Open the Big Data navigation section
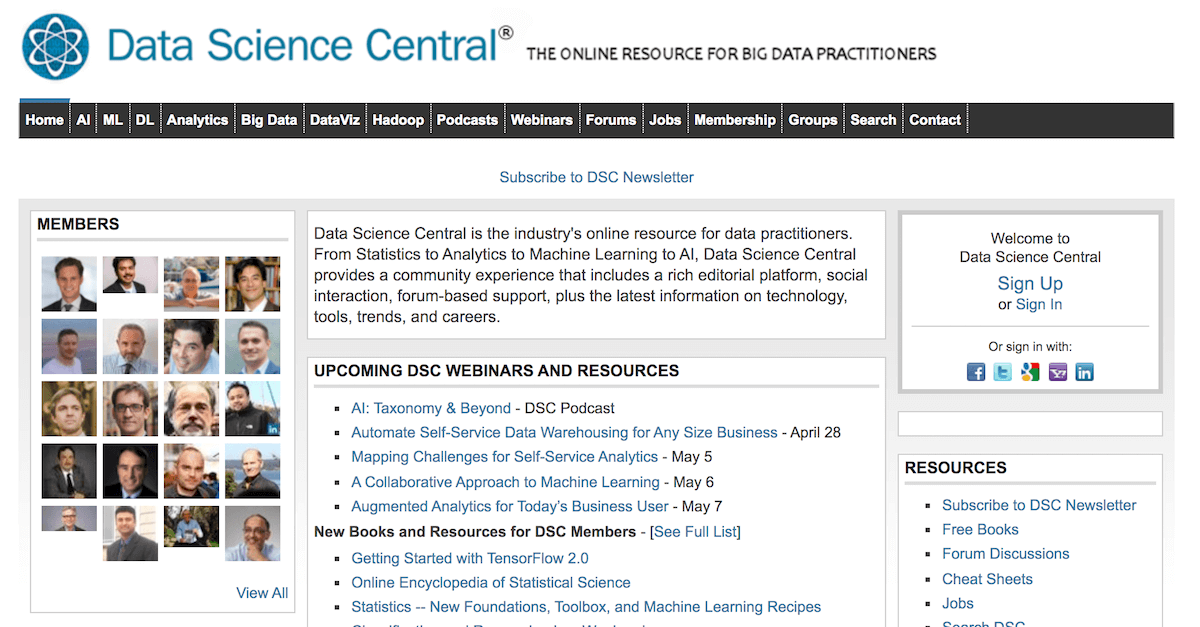The image size is (1200, 627). tap(268, 119)
